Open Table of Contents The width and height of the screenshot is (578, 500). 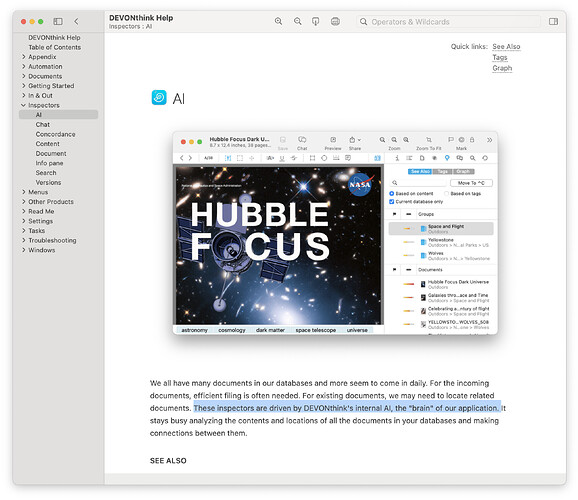(x=55, y=47)
